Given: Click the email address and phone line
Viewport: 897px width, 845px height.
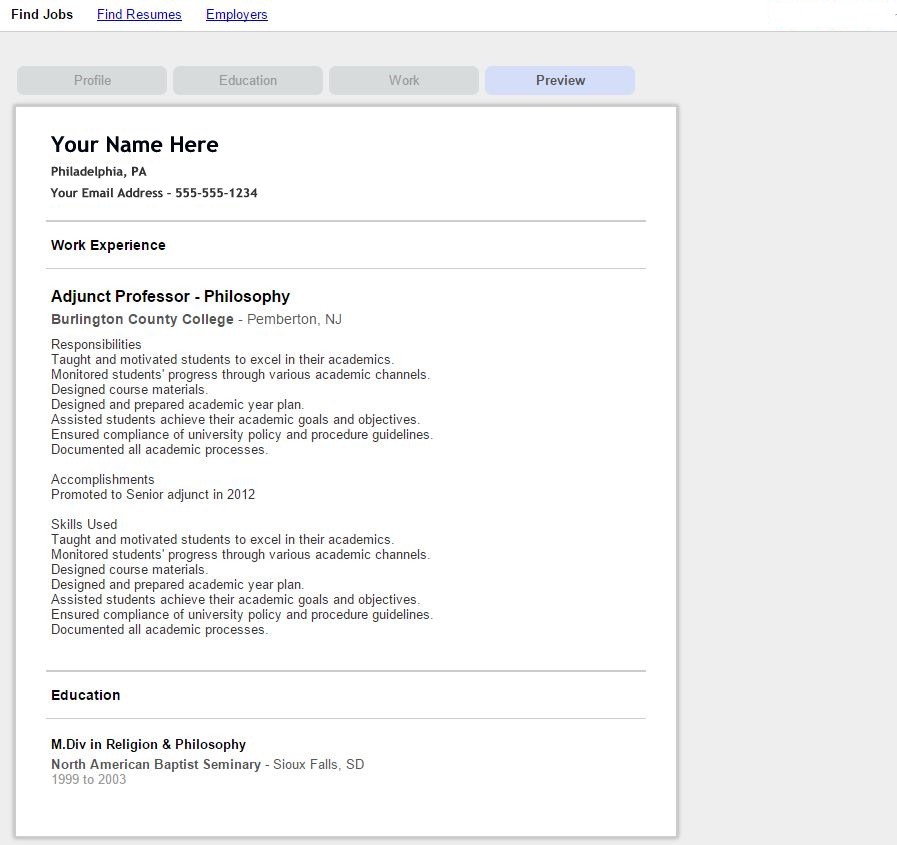Looking at the screenshot, I should (x=154, y=193).
